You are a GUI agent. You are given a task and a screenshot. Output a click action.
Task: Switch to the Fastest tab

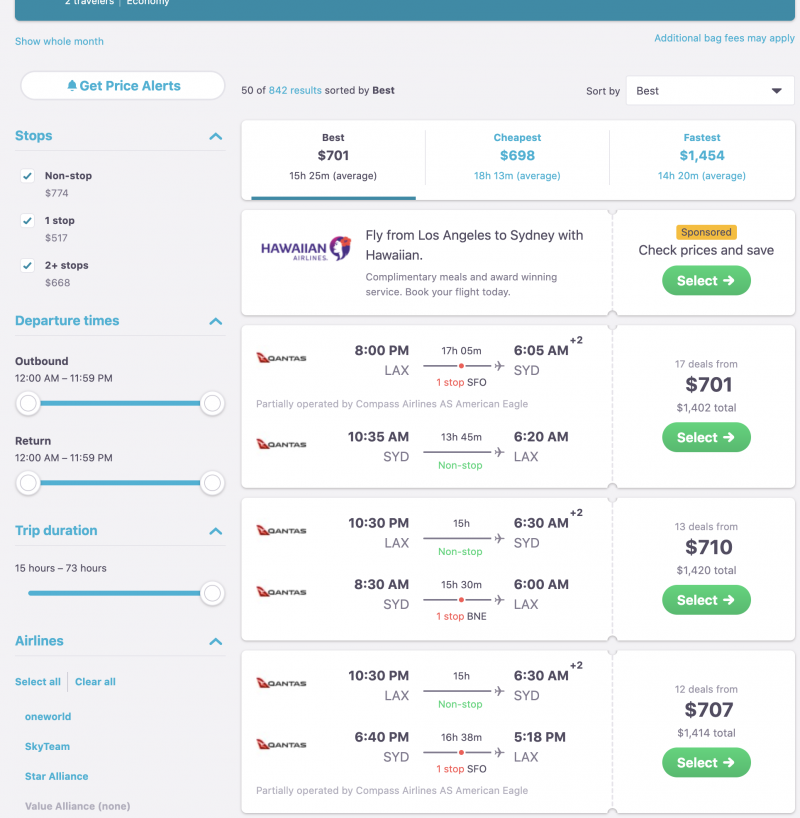[701, 155]
